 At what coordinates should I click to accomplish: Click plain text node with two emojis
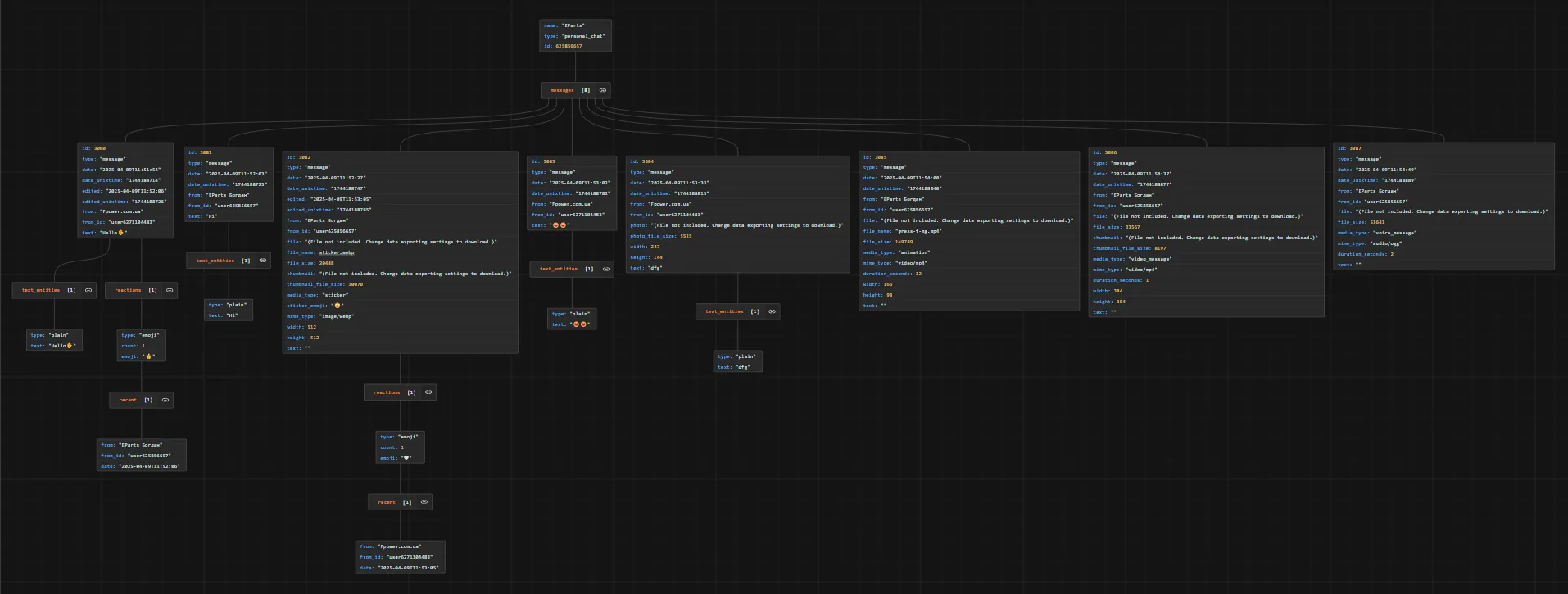572,319
